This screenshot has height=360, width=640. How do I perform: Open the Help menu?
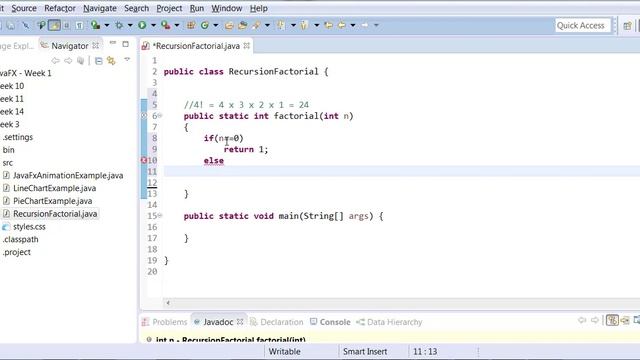pyautogui.click(x=258, y=8)
